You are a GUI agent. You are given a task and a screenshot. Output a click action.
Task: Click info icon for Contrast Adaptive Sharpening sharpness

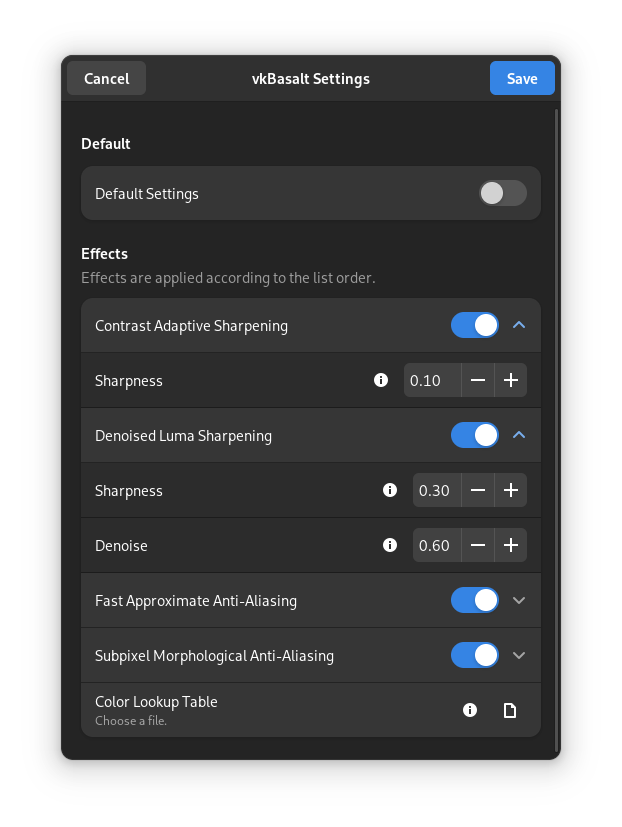click(380, 380)
